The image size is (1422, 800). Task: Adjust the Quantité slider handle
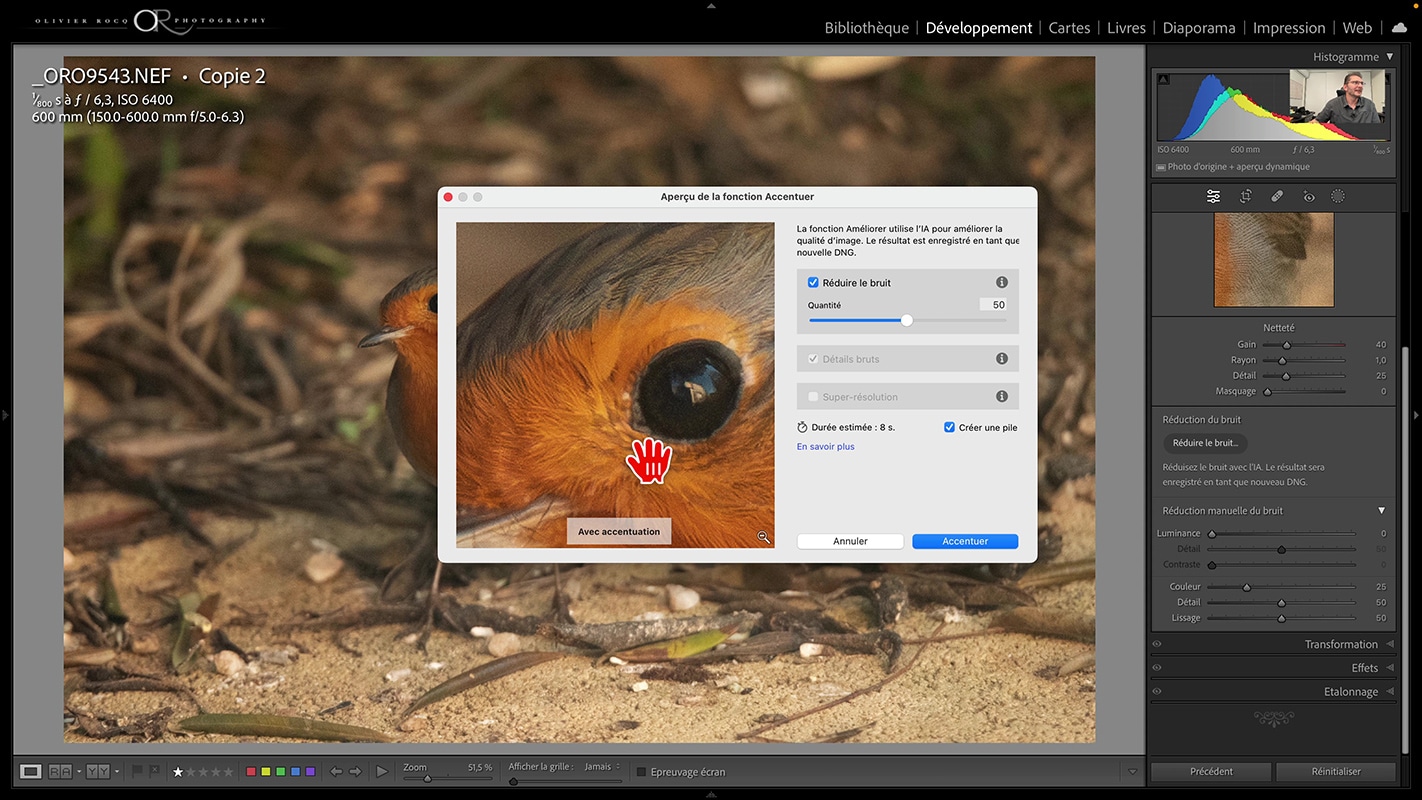907,320
